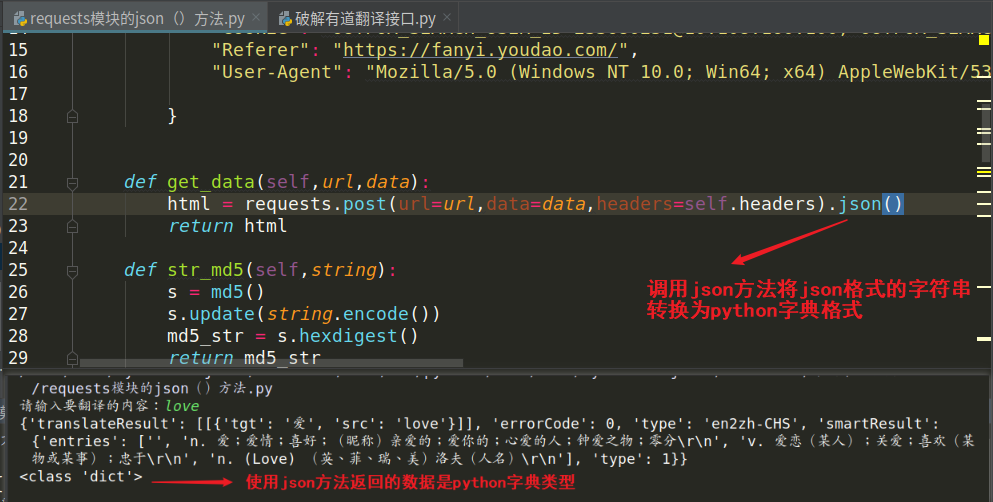
Task: Click the str_md5 function name
Action: pyautogui.click(x=206, y=270)
